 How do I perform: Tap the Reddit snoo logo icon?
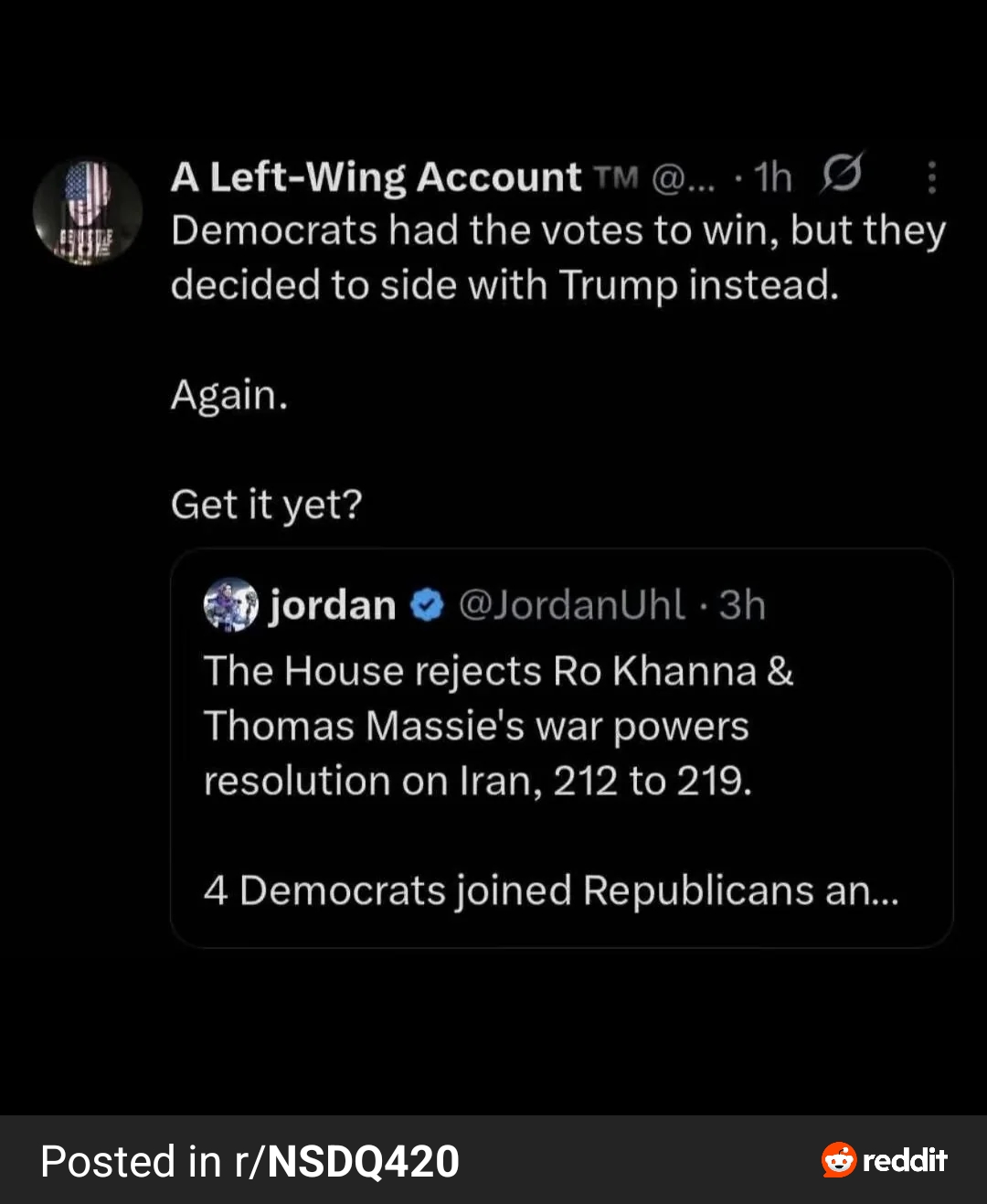838,1160
